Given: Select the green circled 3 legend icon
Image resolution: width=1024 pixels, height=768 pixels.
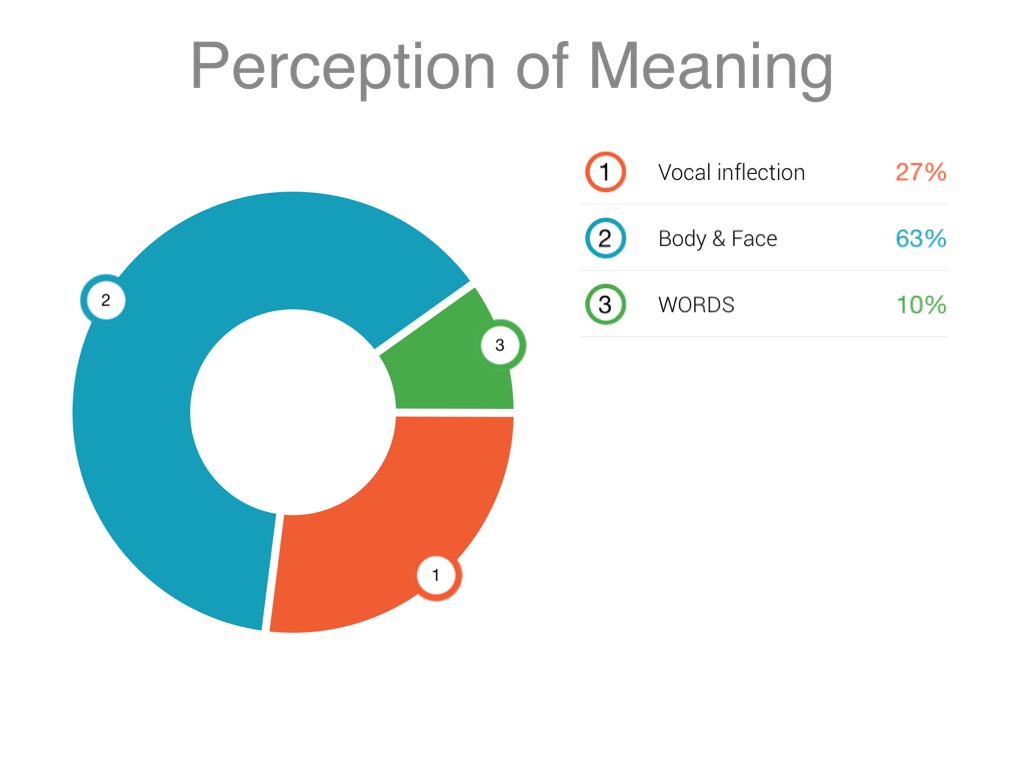Looking at the screenshot, I should (x=605, y=305).
